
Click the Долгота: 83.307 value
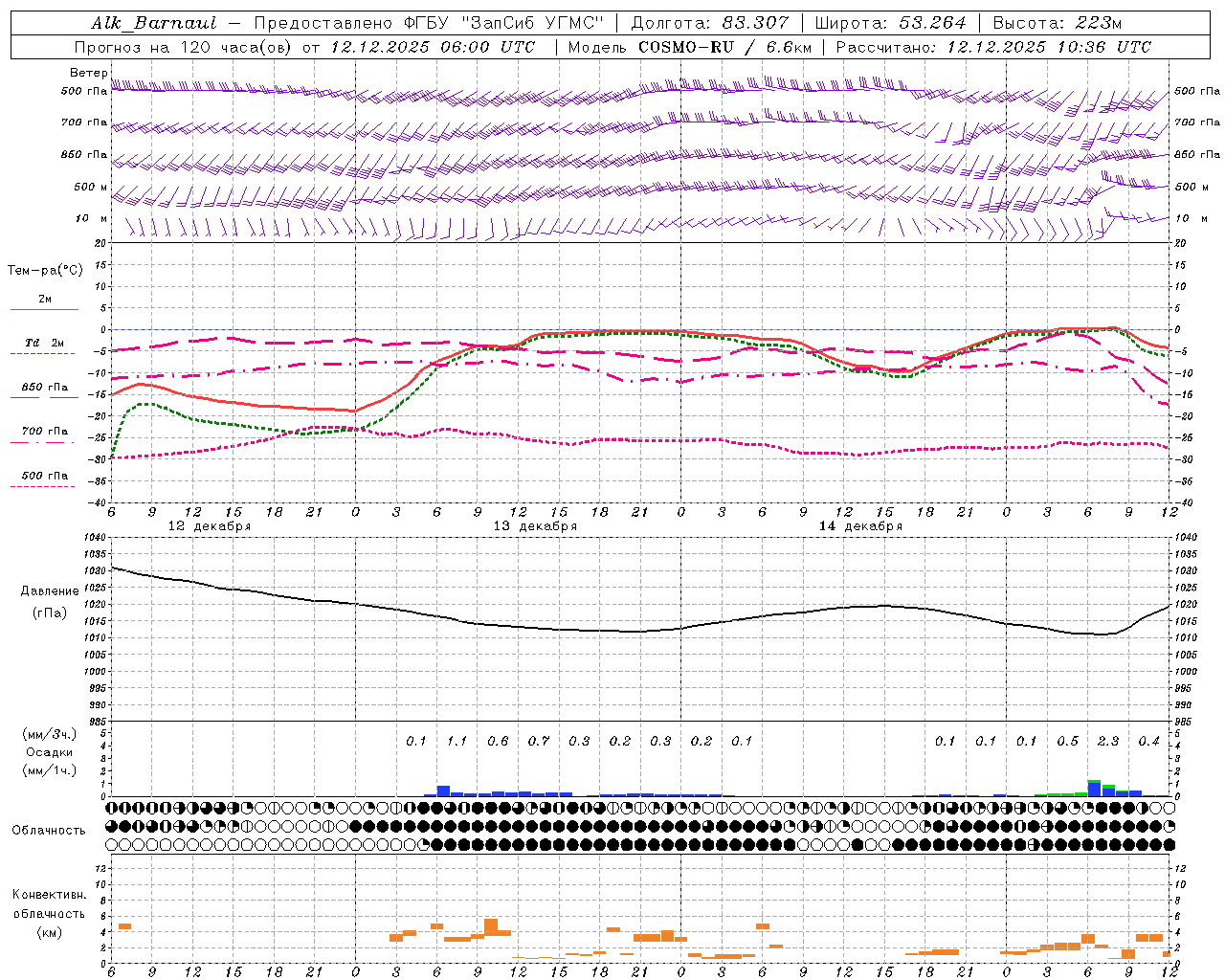tap(710, 23)
